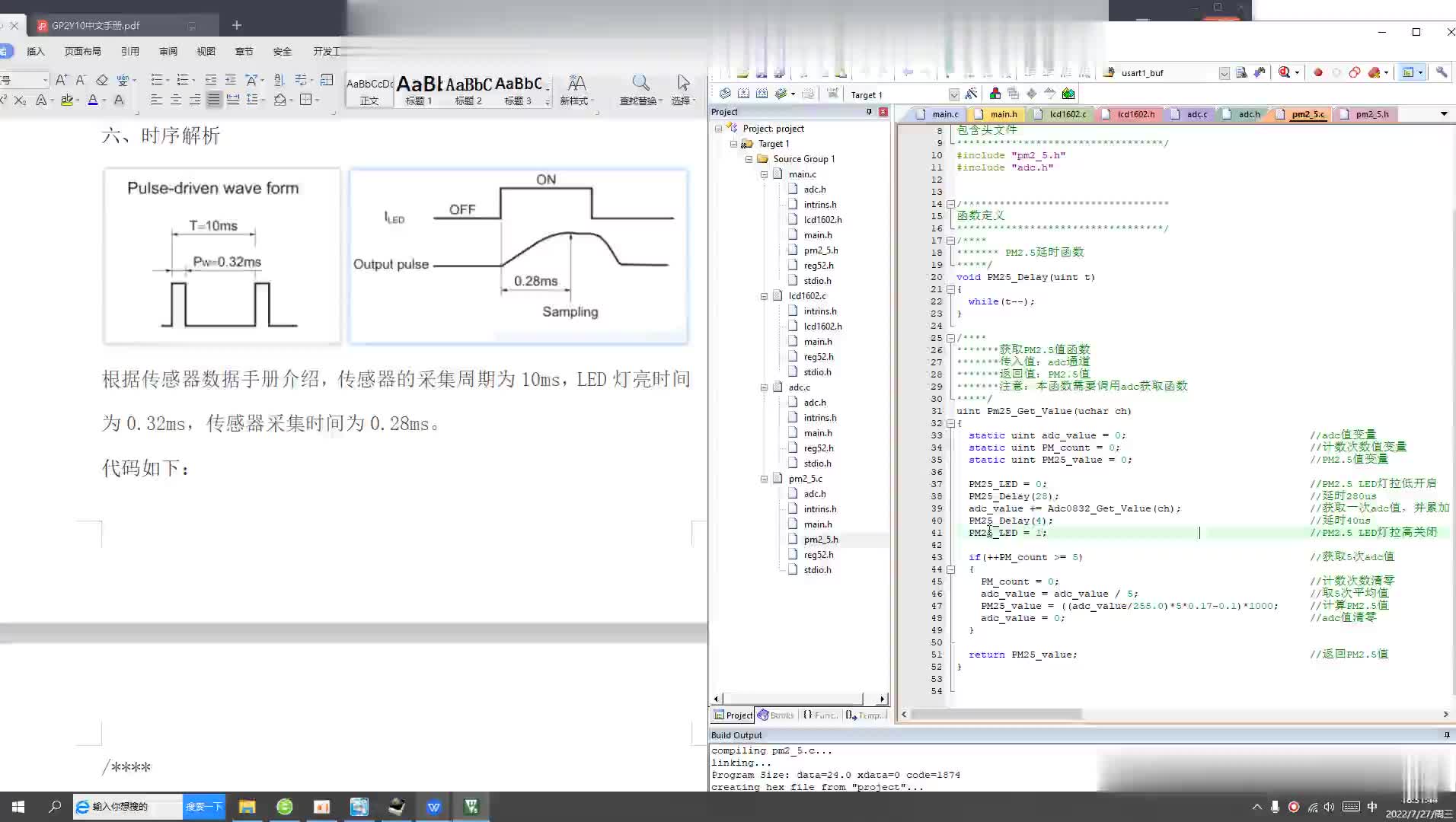The width and height of the screenshot is (1456, 822).
Task: Apply 标题 3 style
Action: coord(518,91)
